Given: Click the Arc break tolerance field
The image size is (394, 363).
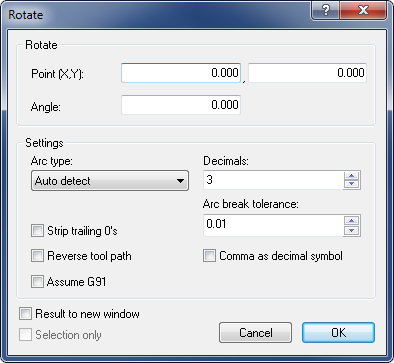Looking at the screenshot, I should click(x=273, y=225).
